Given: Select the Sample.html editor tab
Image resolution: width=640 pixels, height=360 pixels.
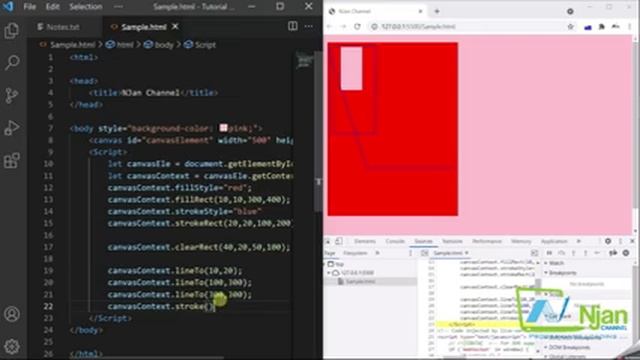Looking at the screenshot, I should tap(144, 27).
